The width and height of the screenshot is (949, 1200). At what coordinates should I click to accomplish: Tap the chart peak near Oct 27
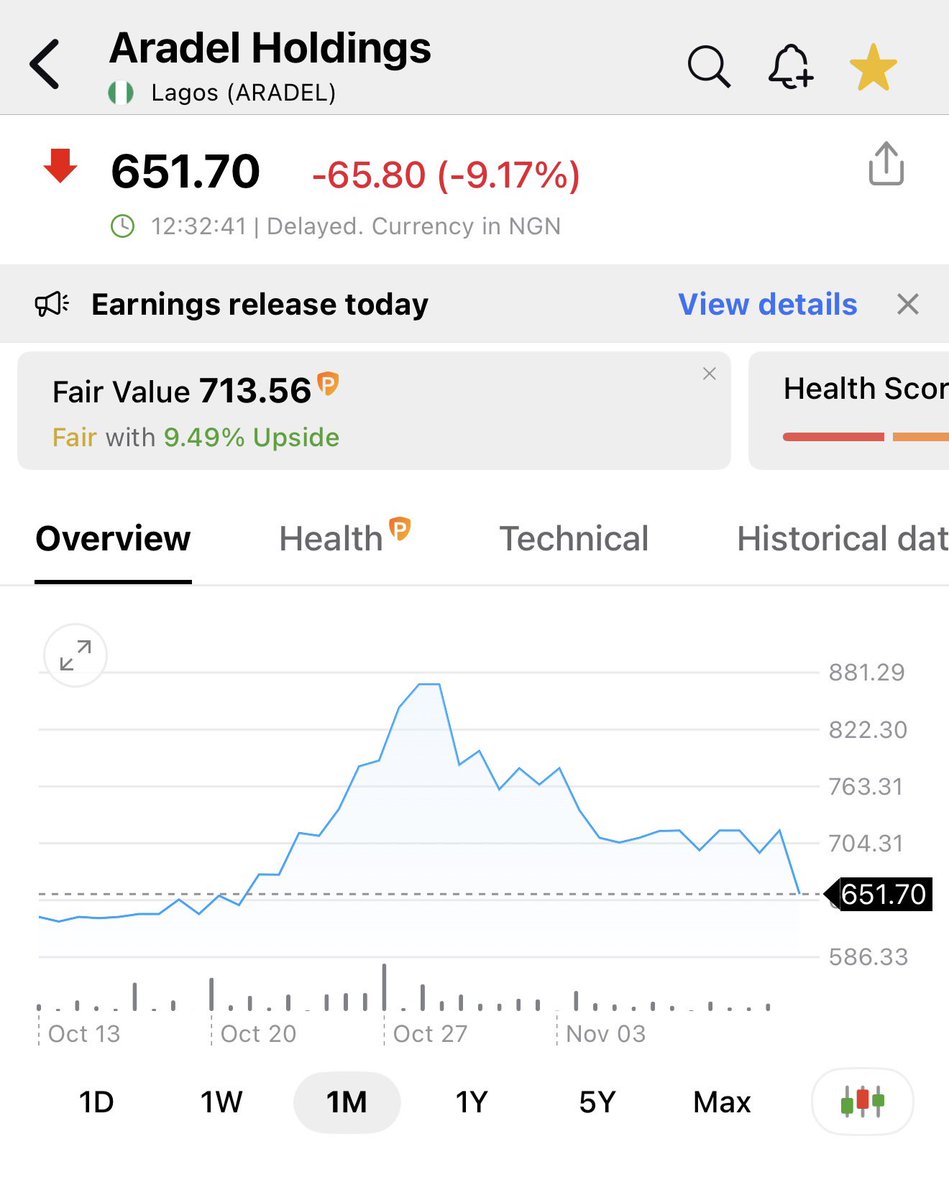click(x=429, y=684)
